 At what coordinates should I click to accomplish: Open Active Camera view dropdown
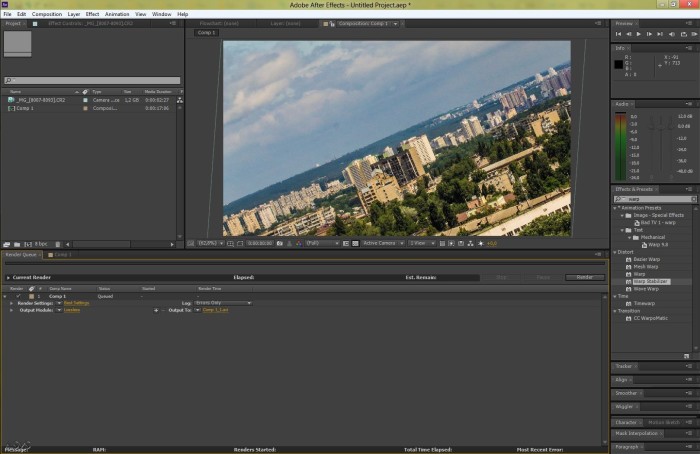coord(383,243)
